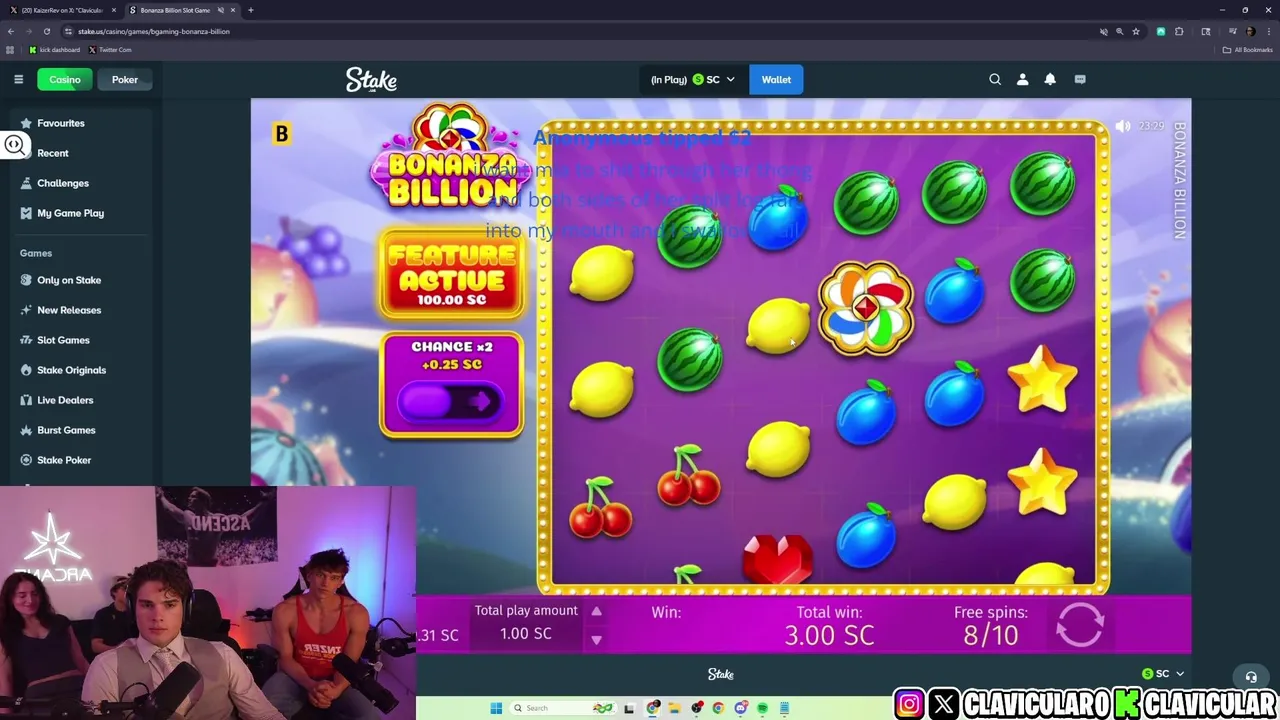Open the kick dashboard bookmark
The height and width of the screenshot is (720, 1280).
coord(55,49)
